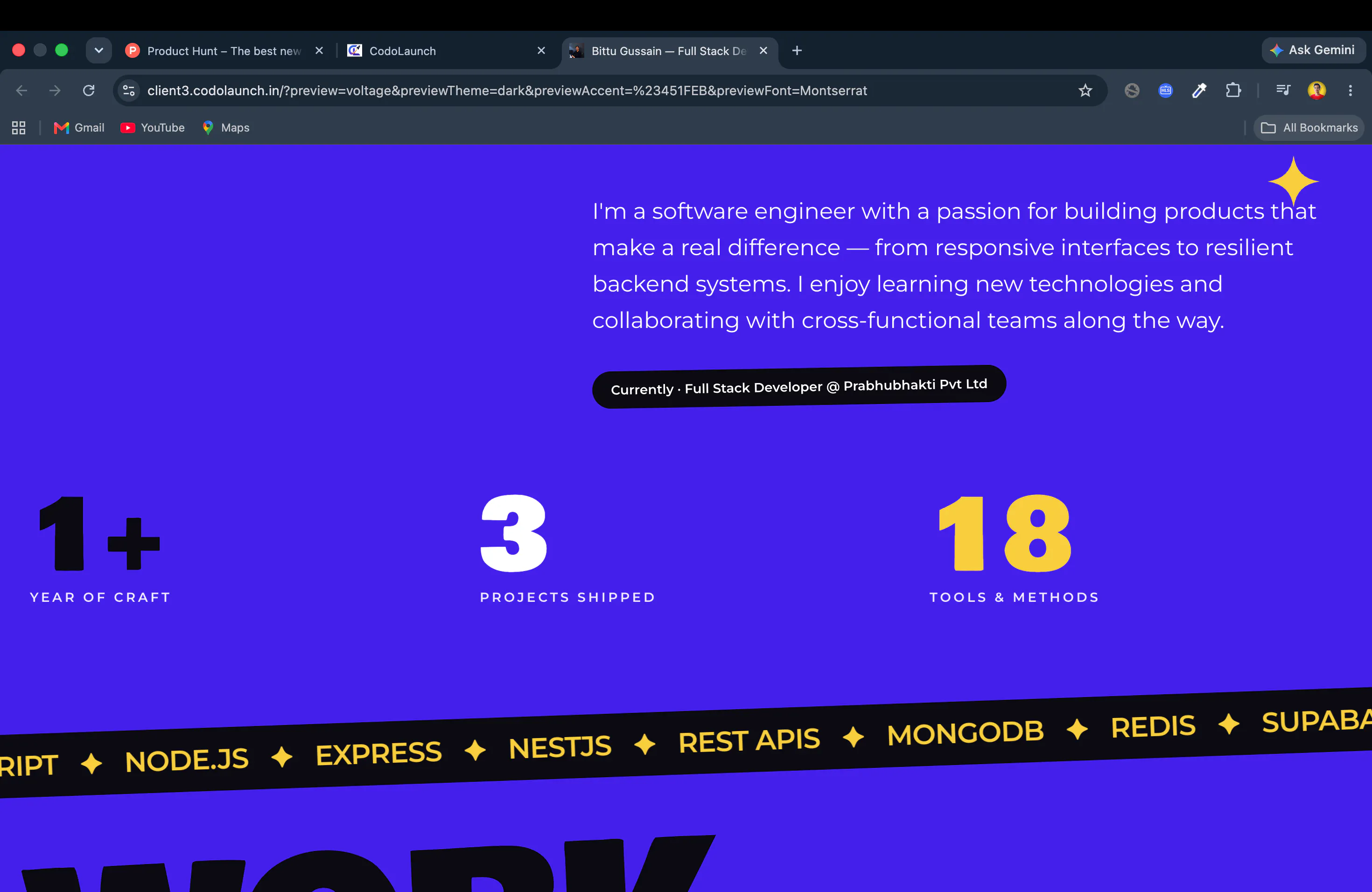Close the CodoLaunch tab

coord(541,51)
